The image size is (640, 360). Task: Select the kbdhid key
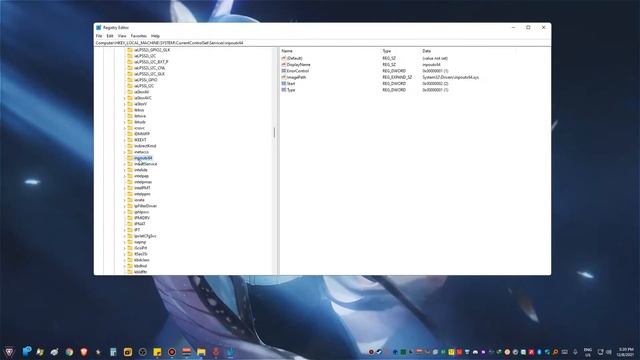140,266
